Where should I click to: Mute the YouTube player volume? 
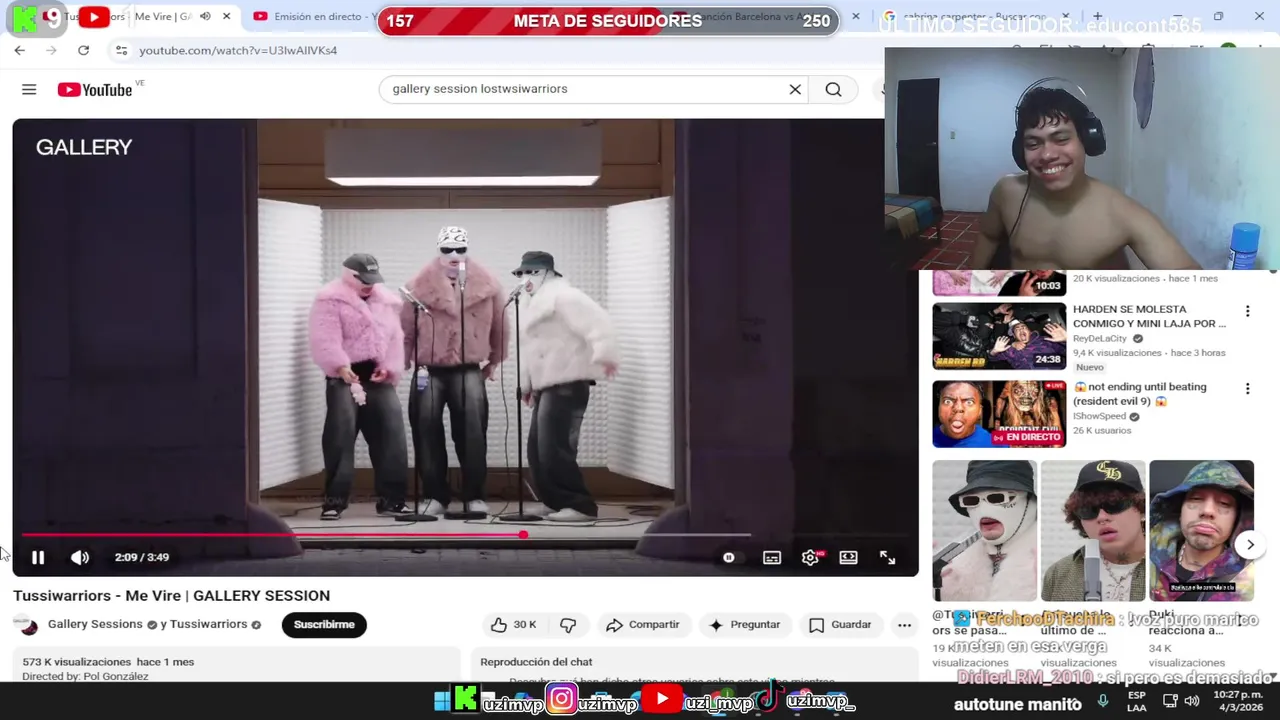80,557
